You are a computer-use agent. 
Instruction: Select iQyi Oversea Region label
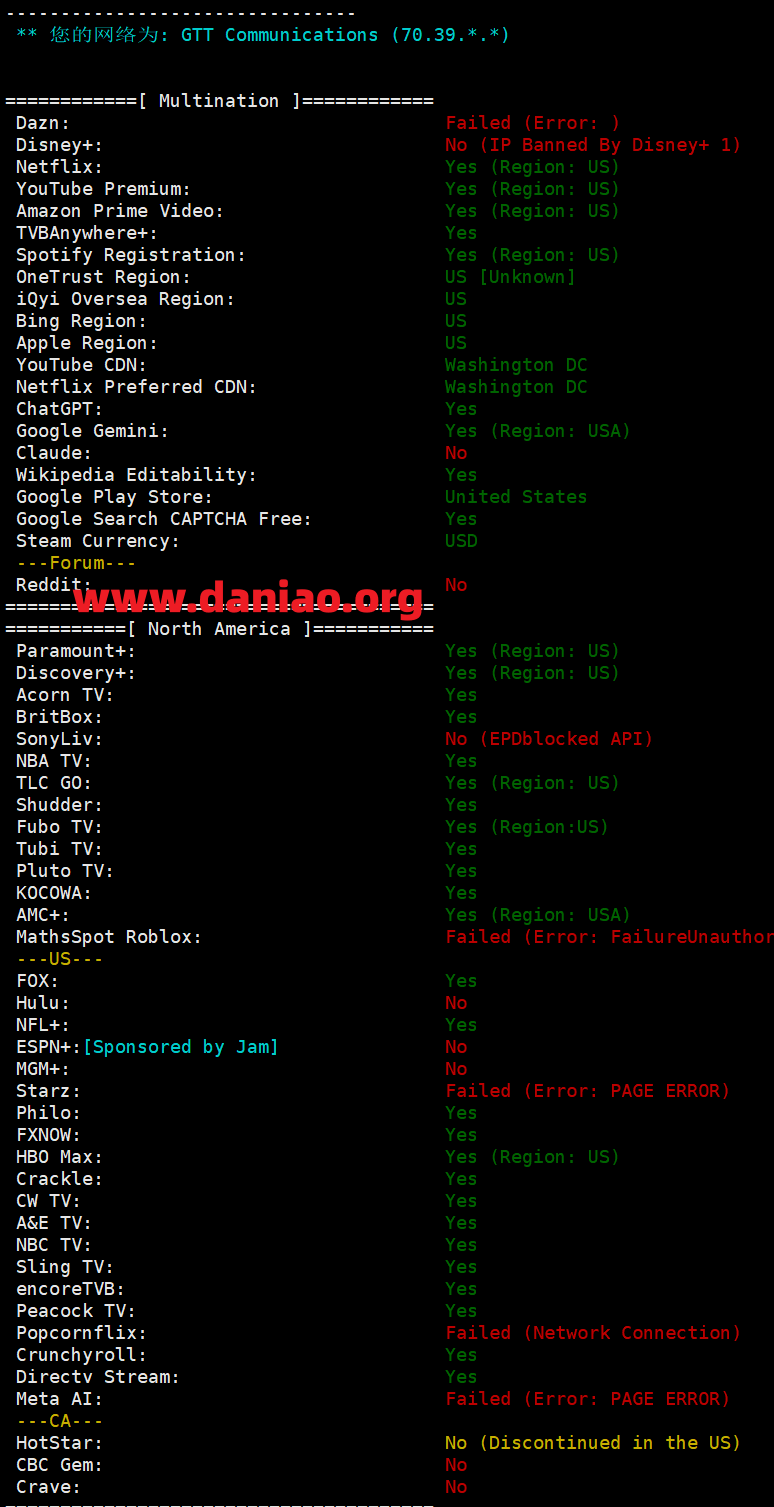coord(125,299)
